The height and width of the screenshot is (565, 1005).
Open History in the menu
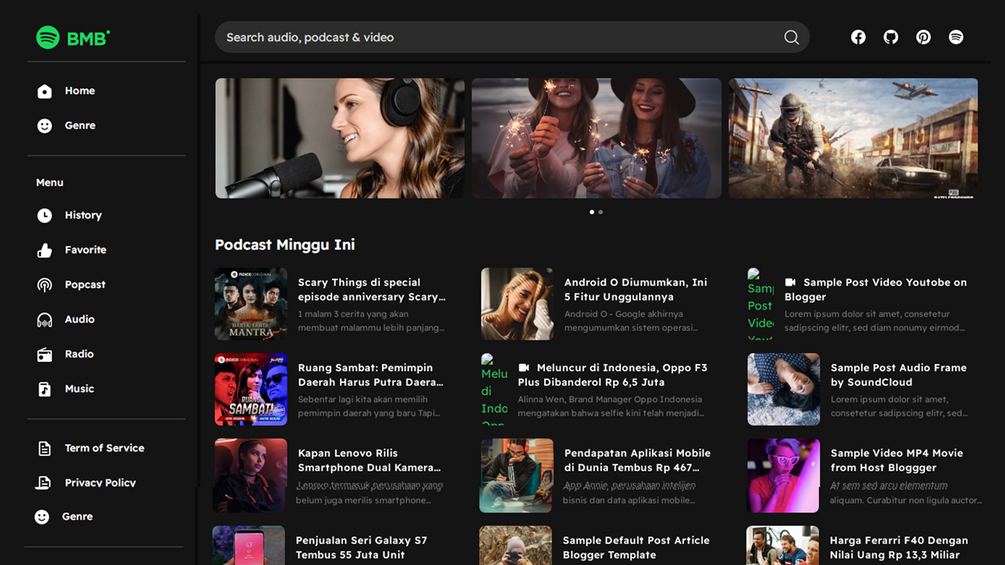pyautogui.click(x=83, y=215)
